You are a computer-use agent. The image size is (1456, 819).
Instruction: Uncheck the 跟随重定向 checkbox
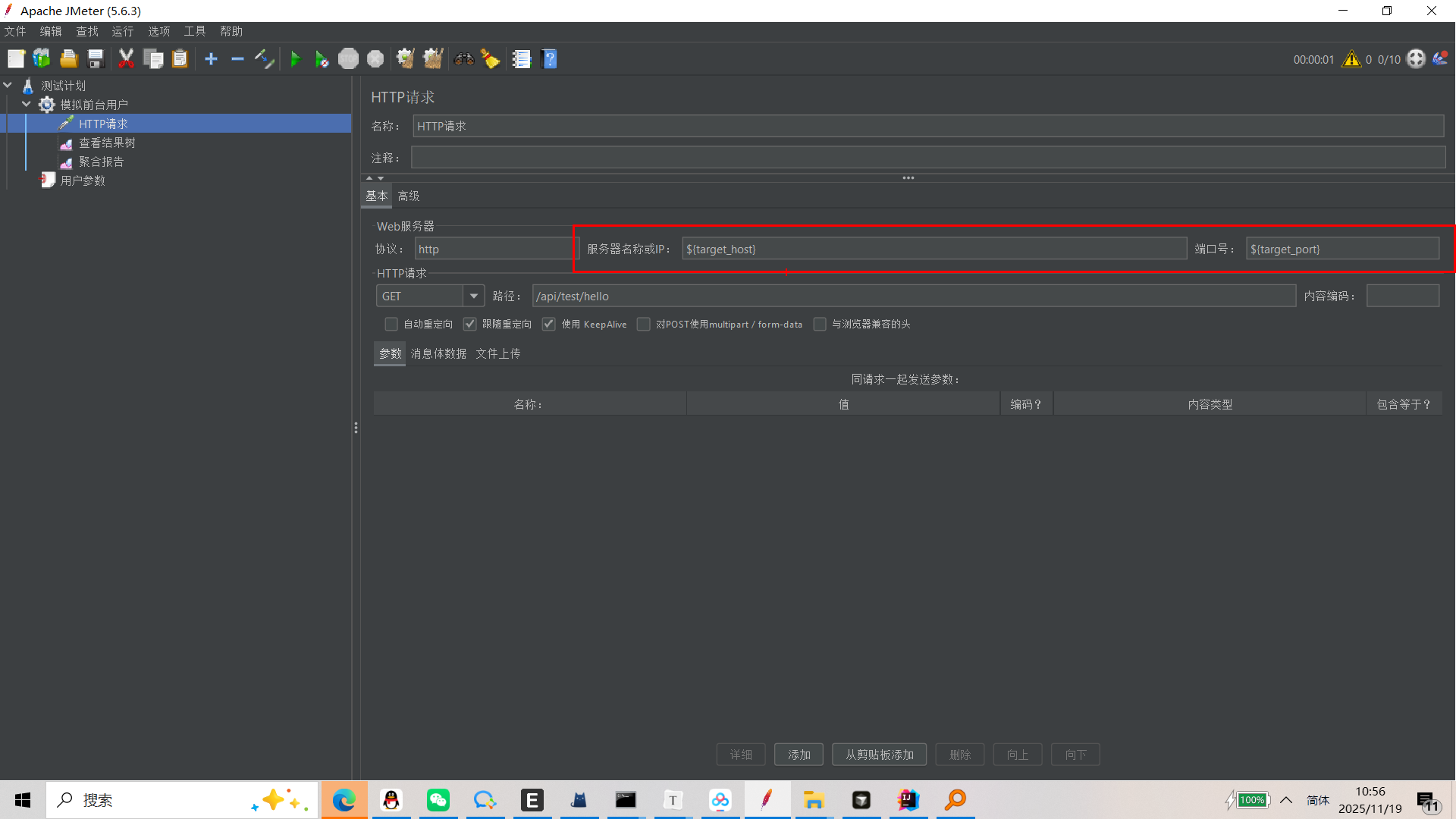tap(470, 325)
